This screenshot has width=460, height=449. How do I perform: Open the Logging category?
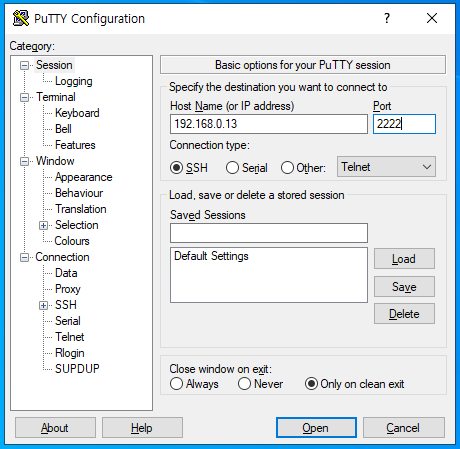74,81
